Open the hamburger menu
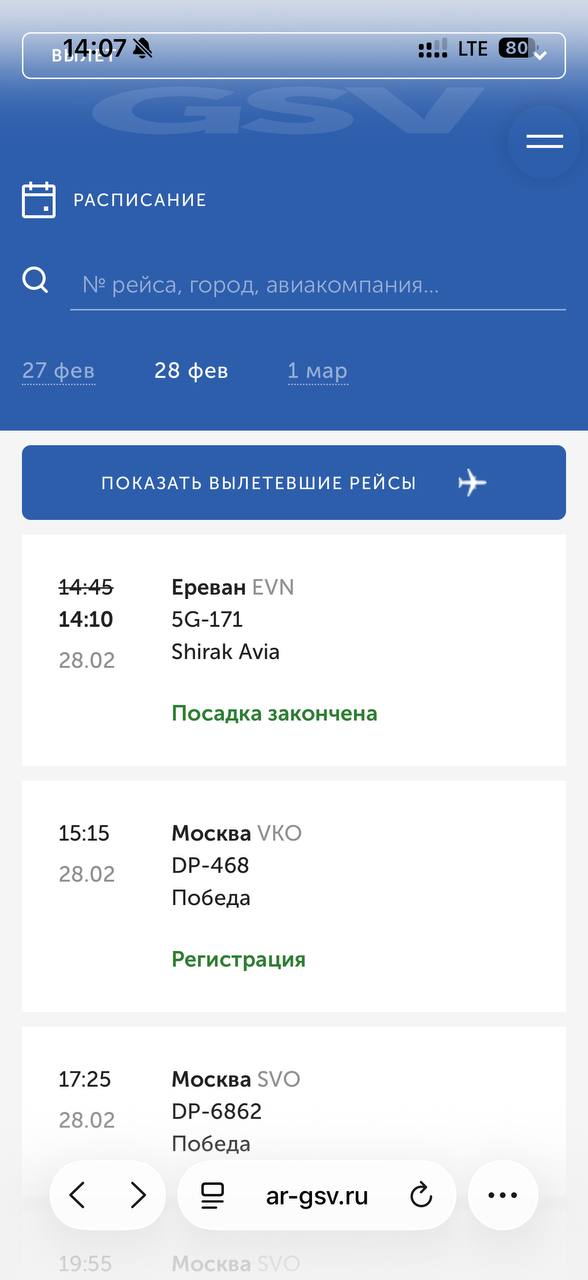The width and height of the screenshot is (588, 1280). point(543,141)
